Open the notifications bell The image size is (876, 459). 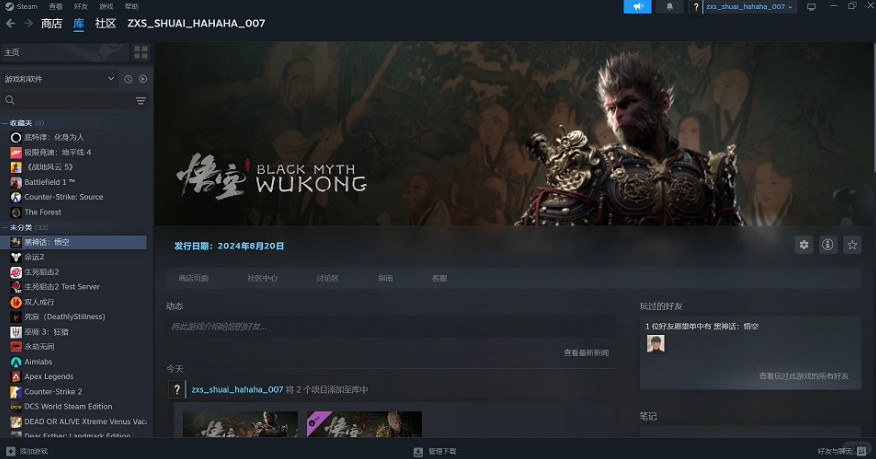[x=669, y=7]
